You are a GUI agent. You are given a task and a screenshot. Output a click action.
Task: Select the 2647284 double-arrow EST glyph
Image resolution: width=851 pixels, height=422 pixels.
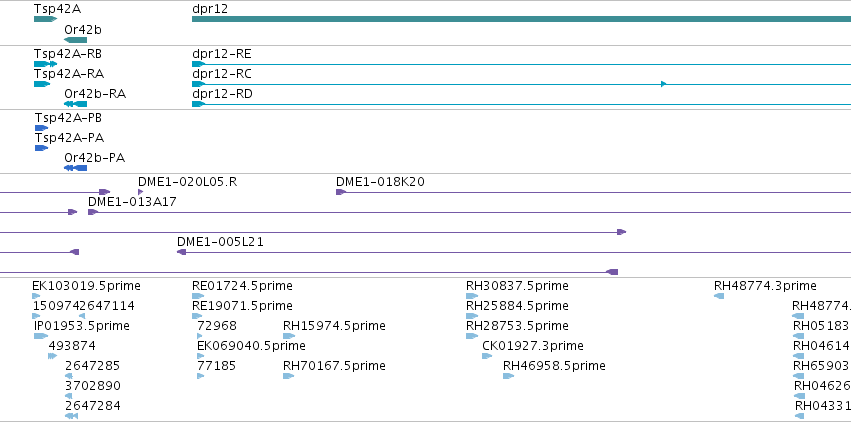pos(71,415)
